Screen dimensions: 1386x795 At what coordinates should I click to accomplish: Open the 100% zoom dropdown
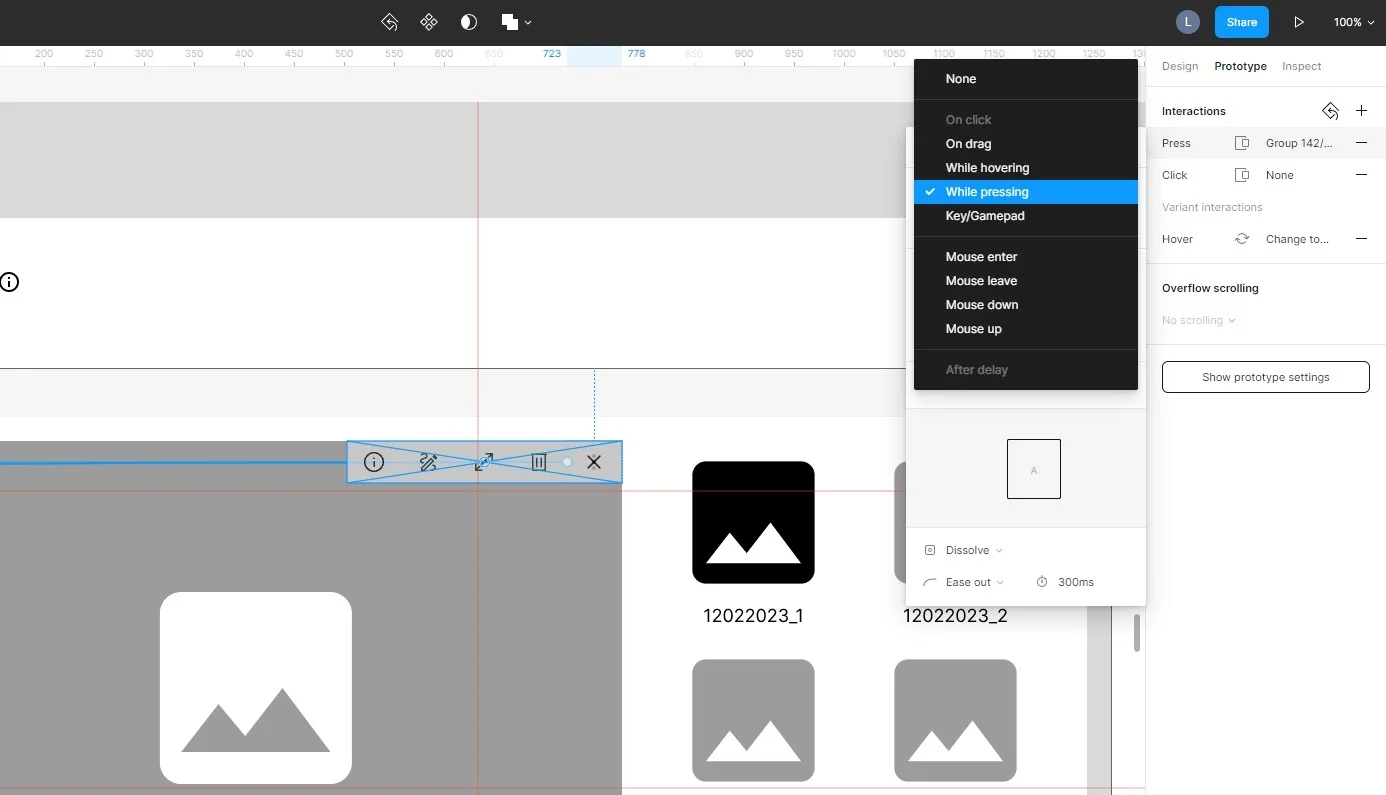(x=1353, y=22)
